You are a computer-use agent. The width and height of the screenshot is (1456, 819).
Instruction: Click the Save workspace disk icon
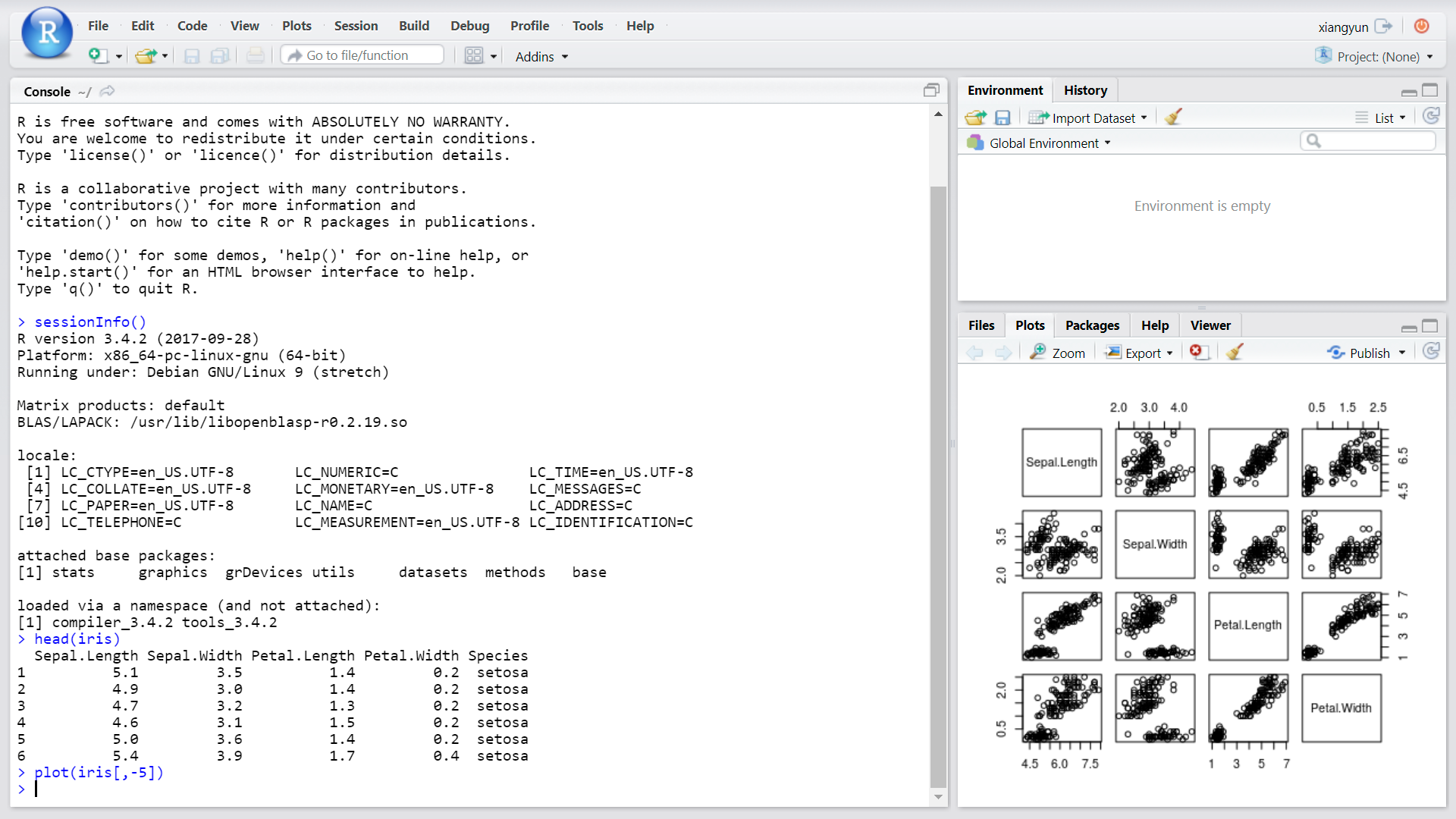coord(1003,118)
